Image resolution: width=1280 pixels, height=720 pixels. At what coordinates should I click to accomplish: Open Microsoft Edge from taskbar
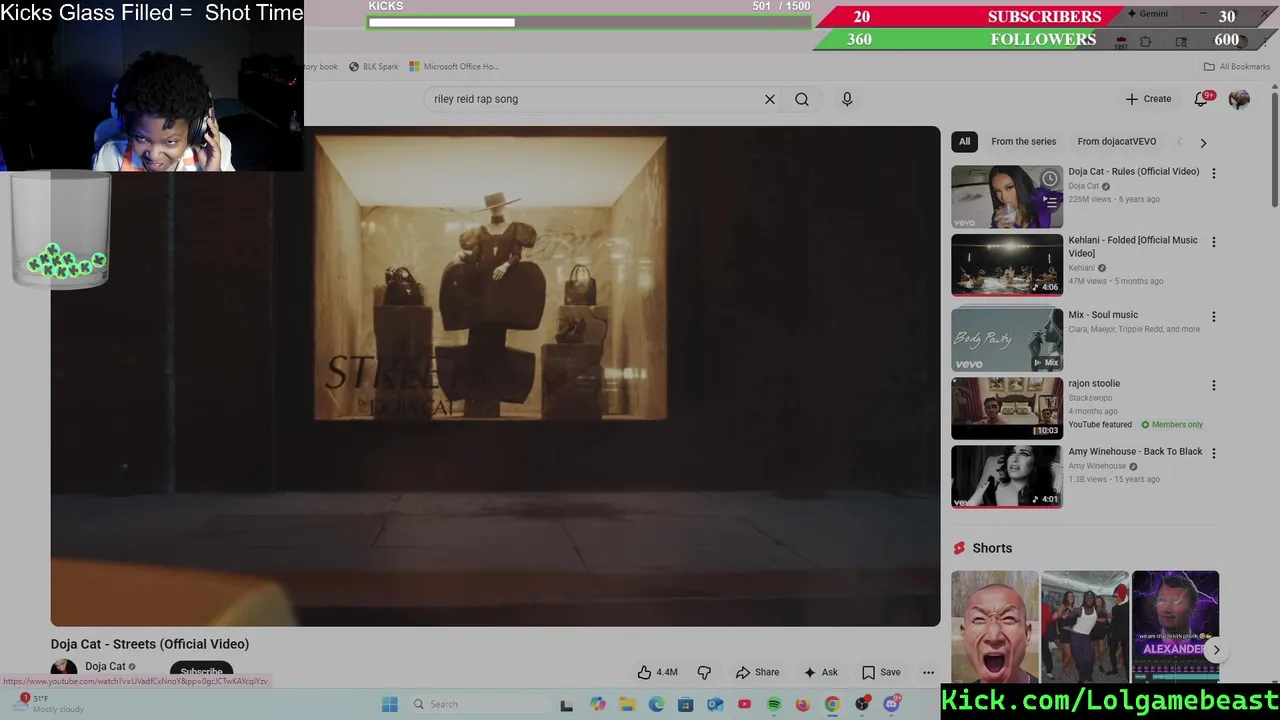click(x=656, y=704)
